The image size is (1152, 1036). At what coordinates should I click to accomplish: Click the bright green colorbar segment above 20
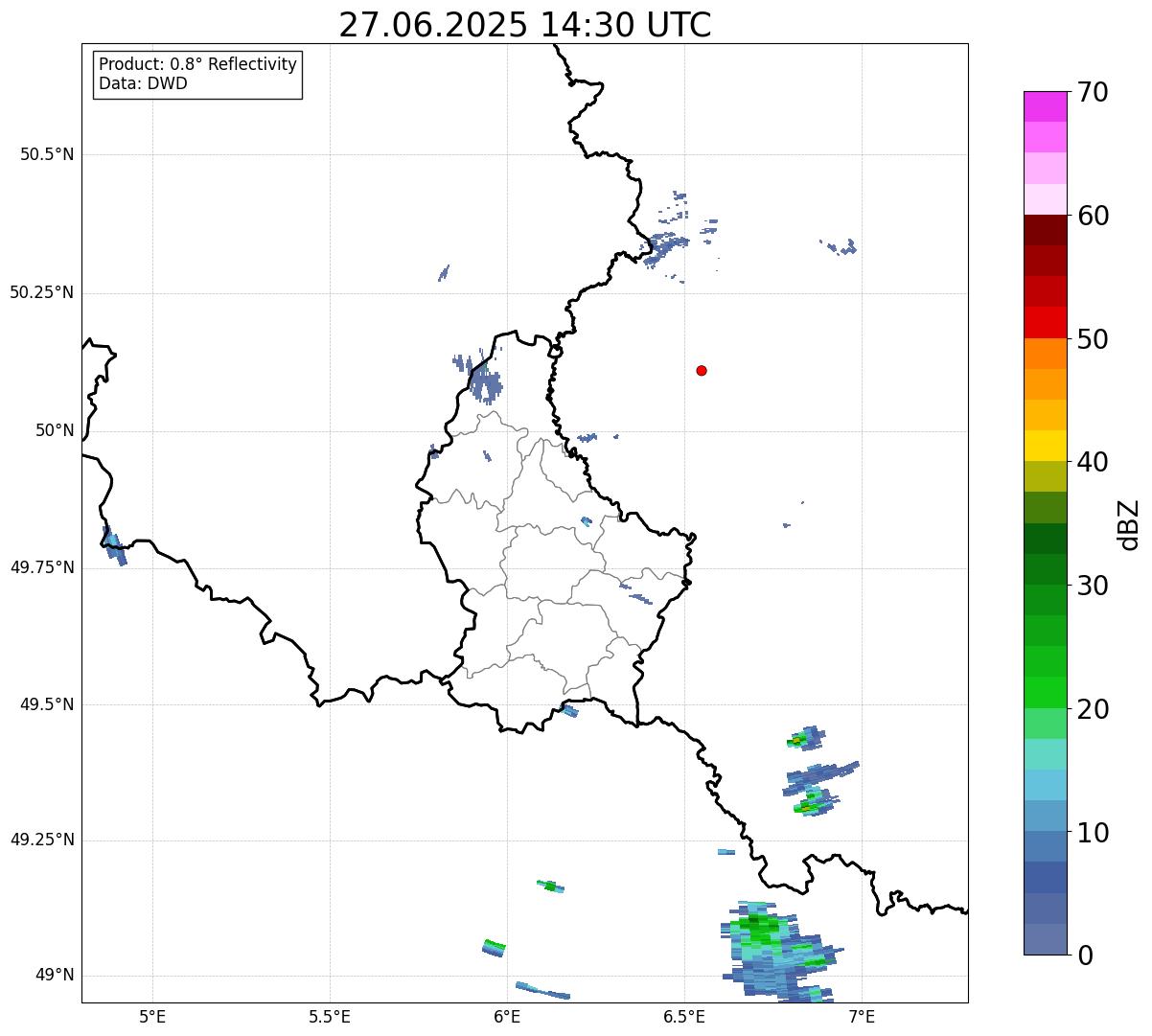tap(1045, 692)
